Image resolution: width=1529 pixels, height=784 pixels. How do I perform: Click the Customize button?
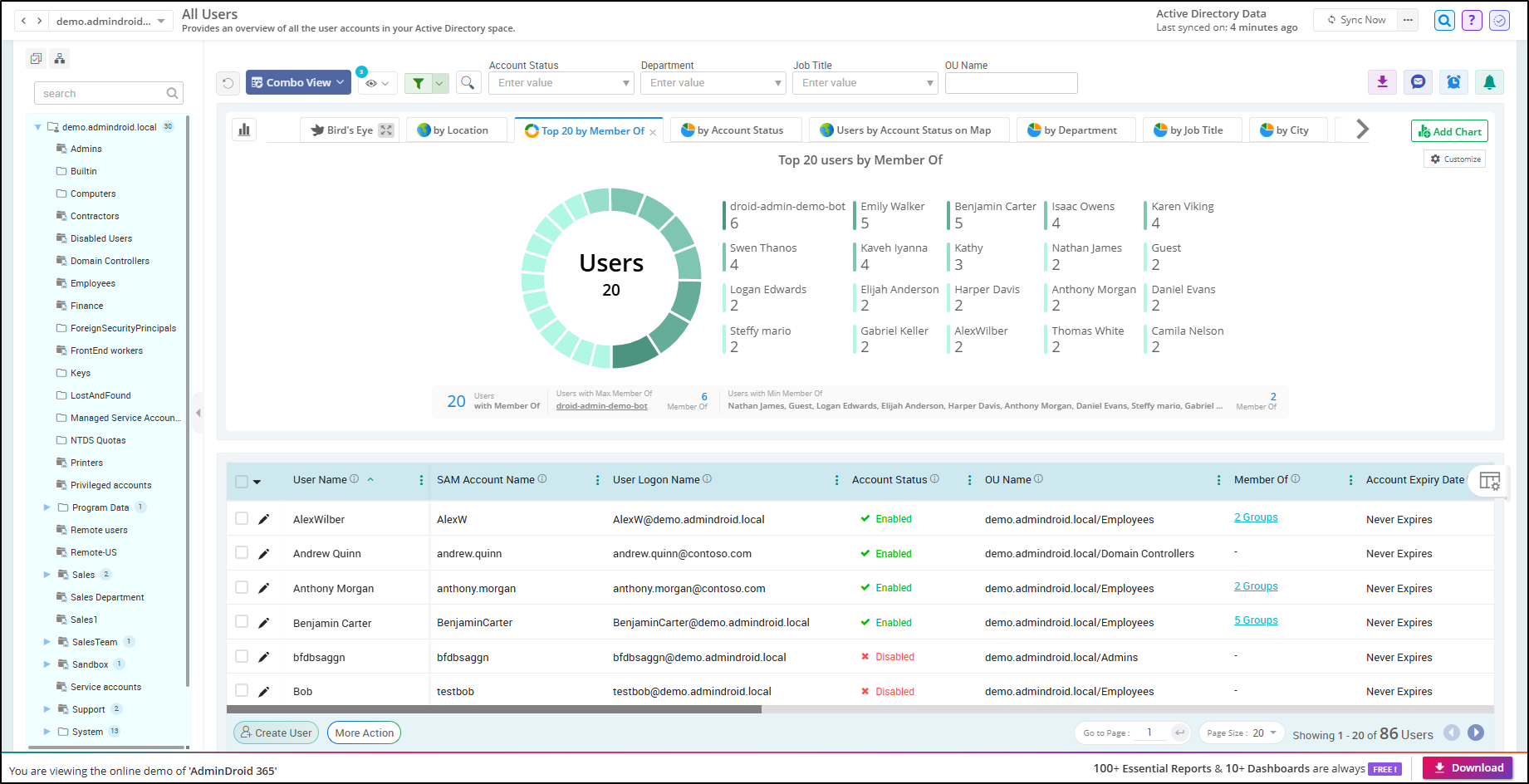point(1455,159)
